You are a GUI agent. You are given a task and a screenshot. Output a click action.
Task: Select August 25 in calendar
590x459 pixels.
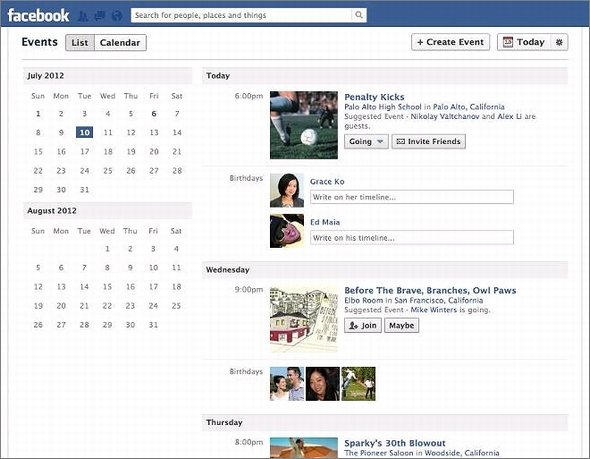[176, 306]
